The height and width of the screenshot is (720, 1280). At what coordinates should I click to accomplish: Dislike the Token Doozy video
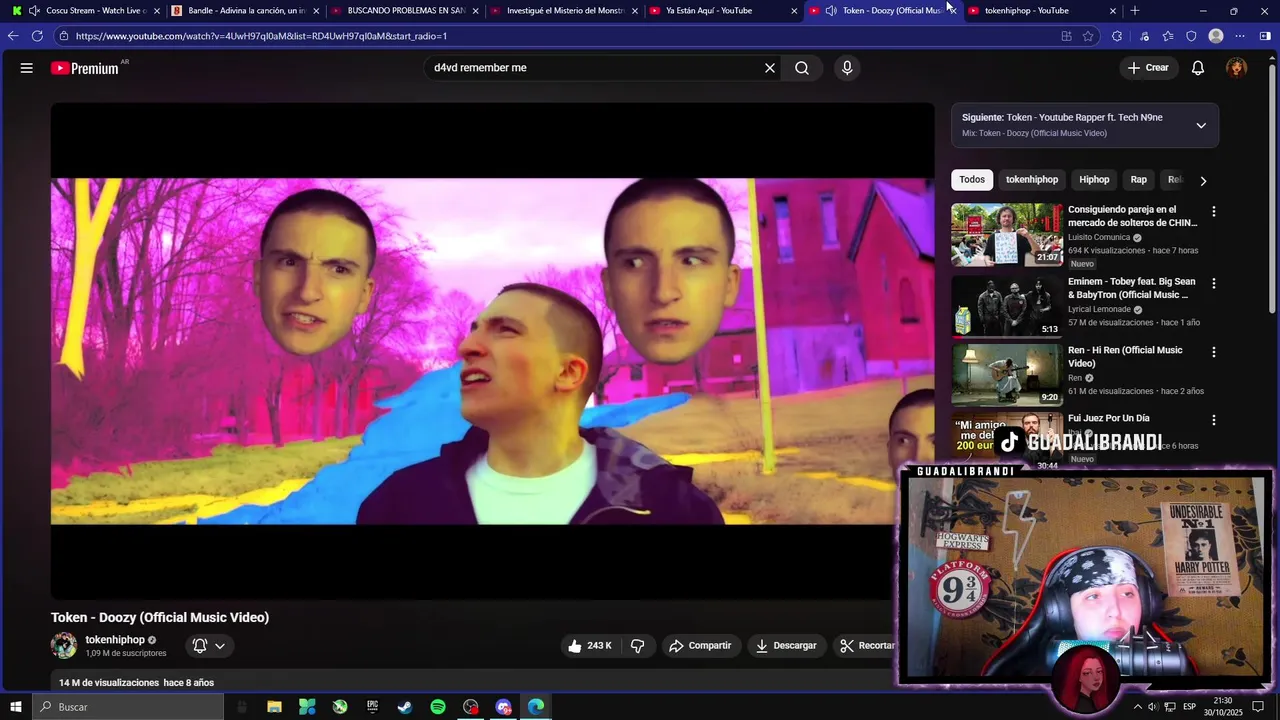[x=637, y=646]
